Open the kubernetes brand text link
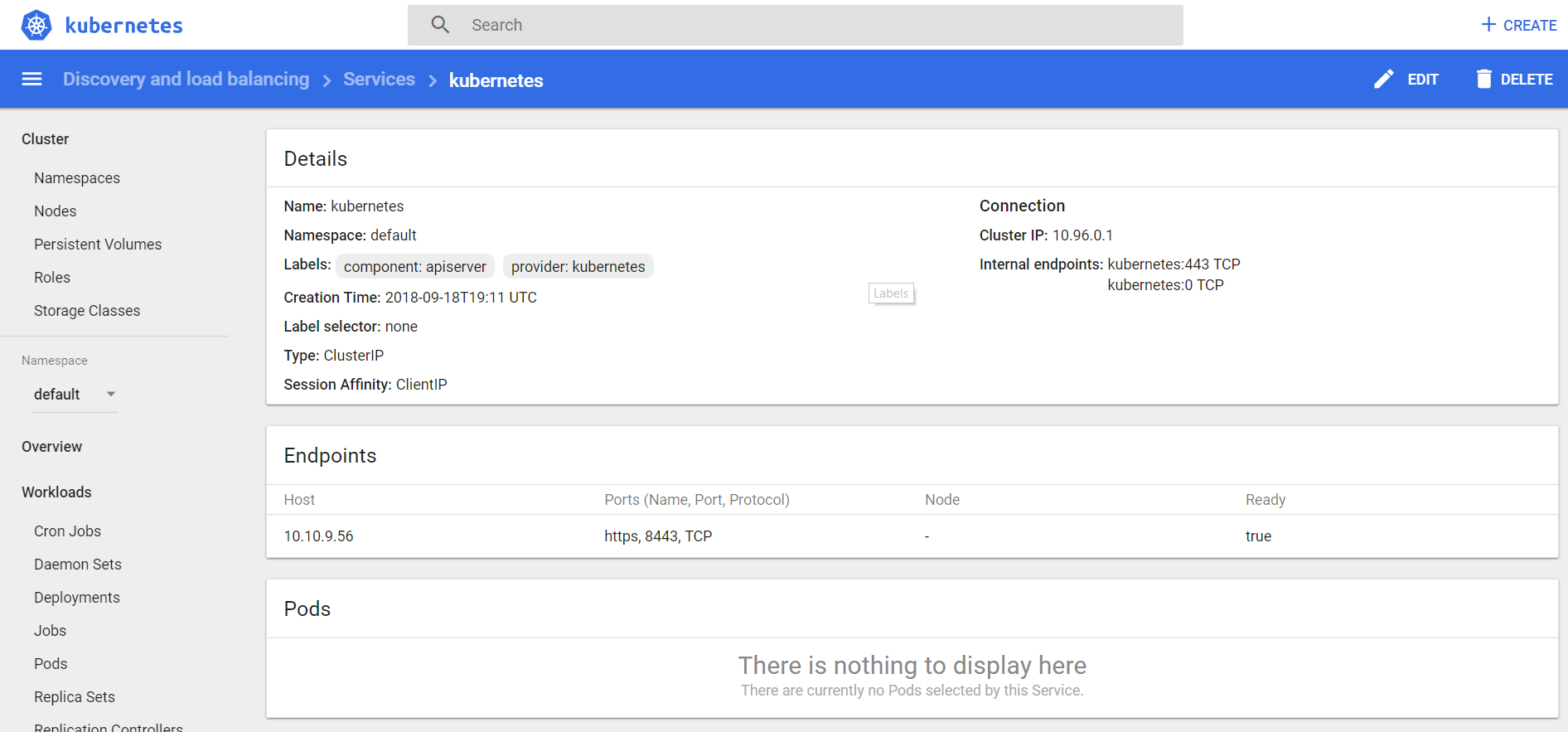 (x=123, y=26)
